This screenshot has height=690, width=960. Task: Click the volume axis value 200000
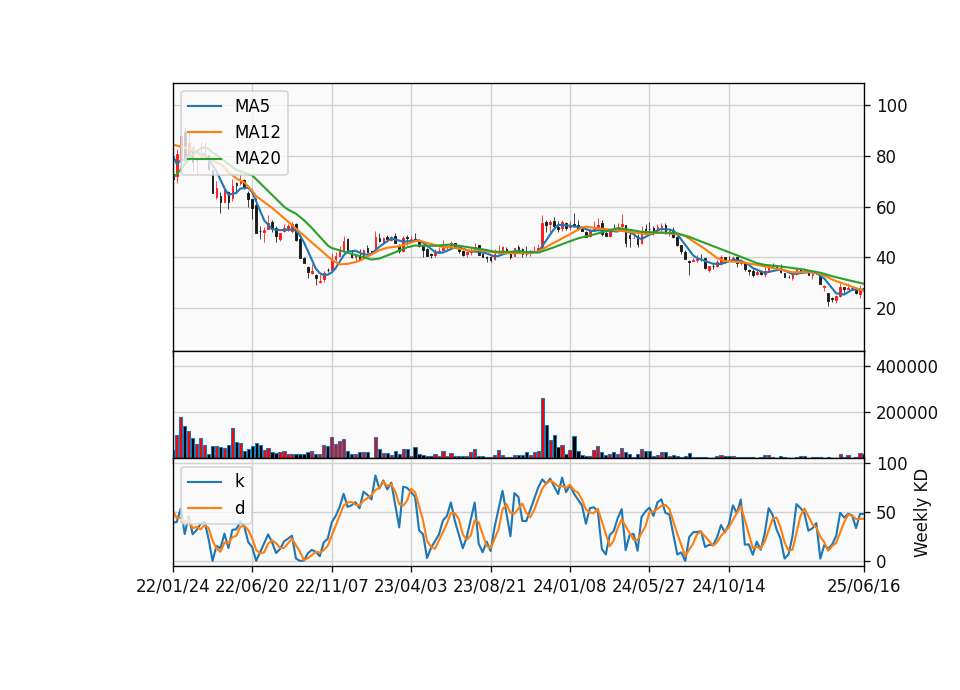click(x=907, y=413)
